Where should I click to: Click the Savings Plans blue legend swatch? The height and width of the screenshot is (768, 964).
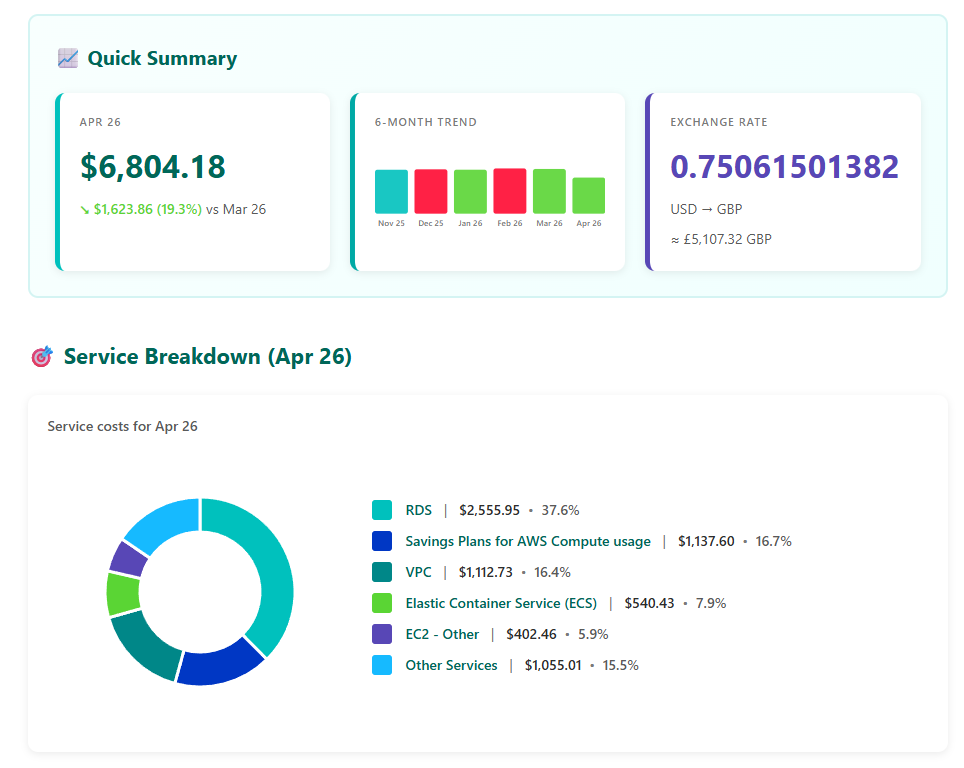tap(382, 541)
